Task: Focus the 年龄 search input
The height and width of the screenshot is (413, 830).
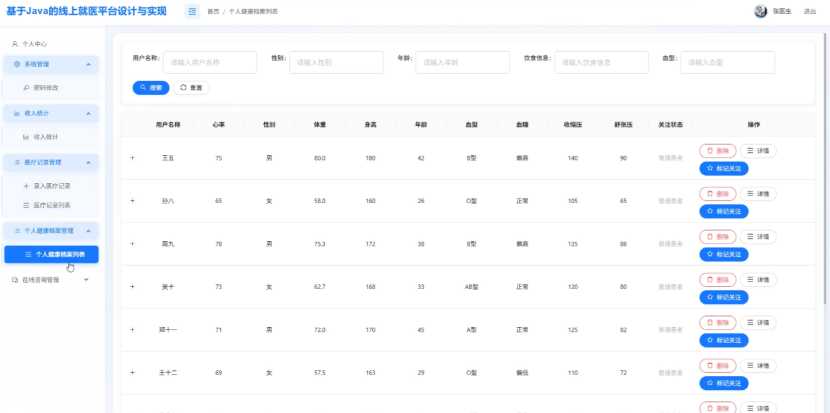Action: [463, 62]
